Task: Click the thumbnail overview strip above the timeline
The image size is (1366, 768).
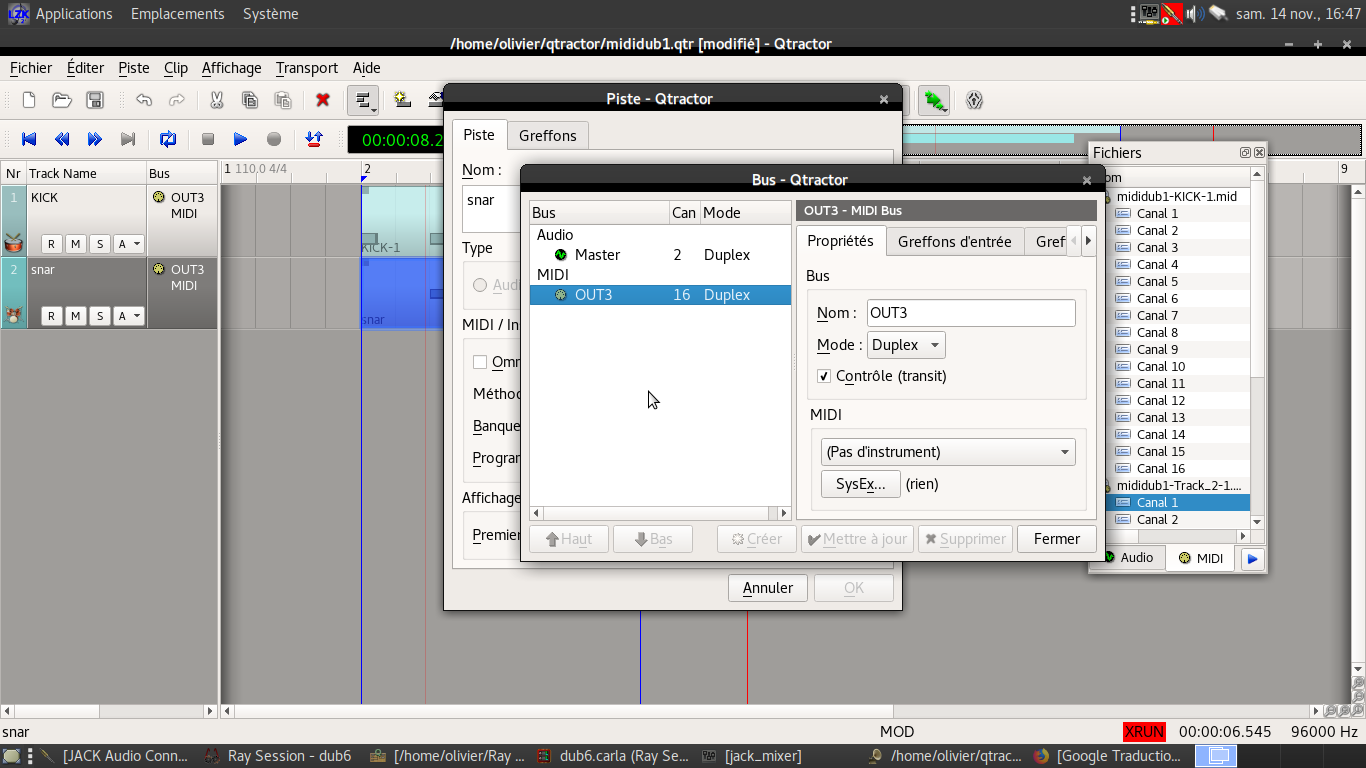Action: [1131, 138]
